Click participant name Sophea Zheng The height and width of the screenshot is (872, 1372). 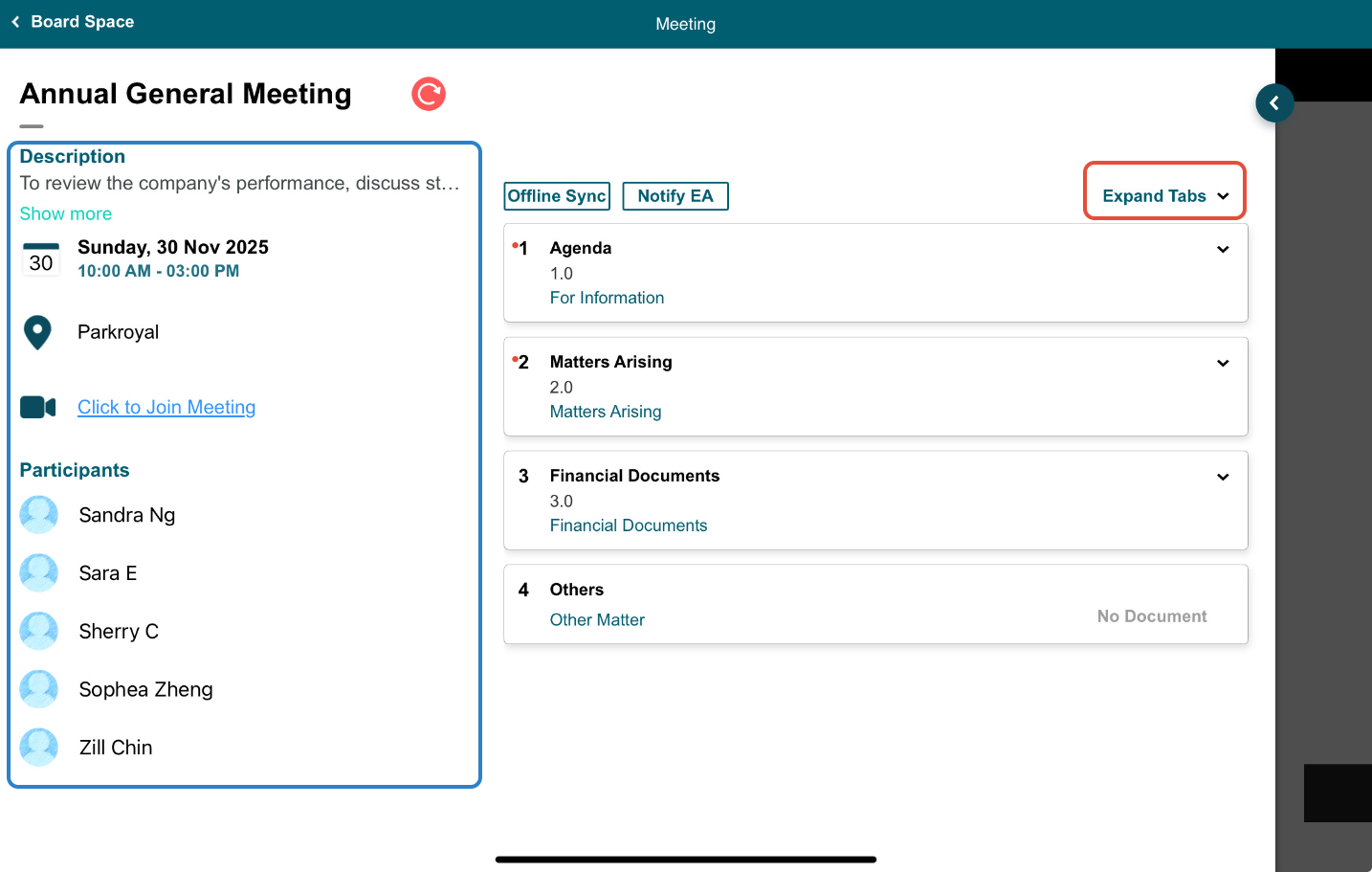(x=146, y=689)
